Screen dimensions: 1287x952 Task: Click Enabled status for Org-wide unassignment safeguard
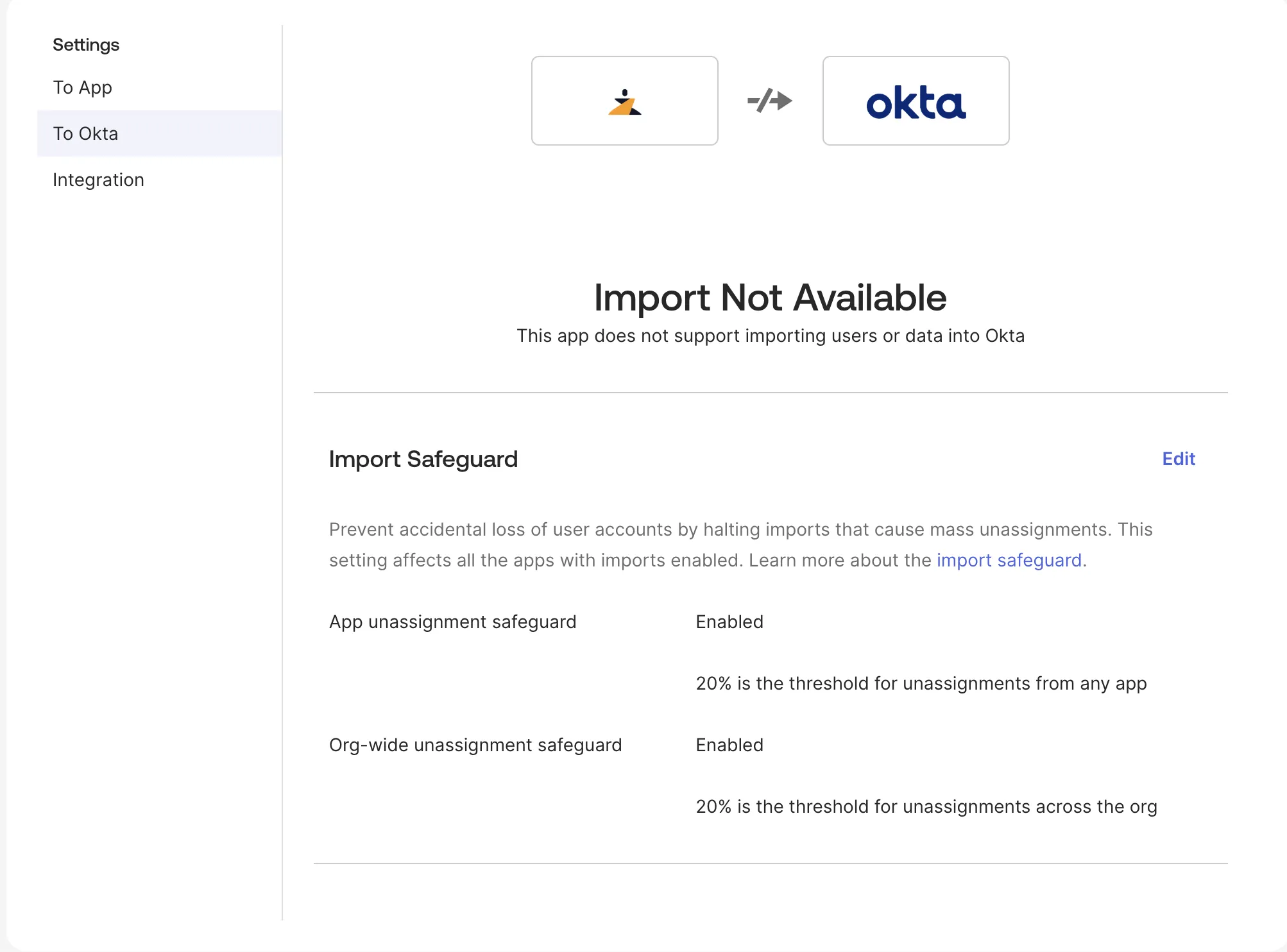pos(729,745)
